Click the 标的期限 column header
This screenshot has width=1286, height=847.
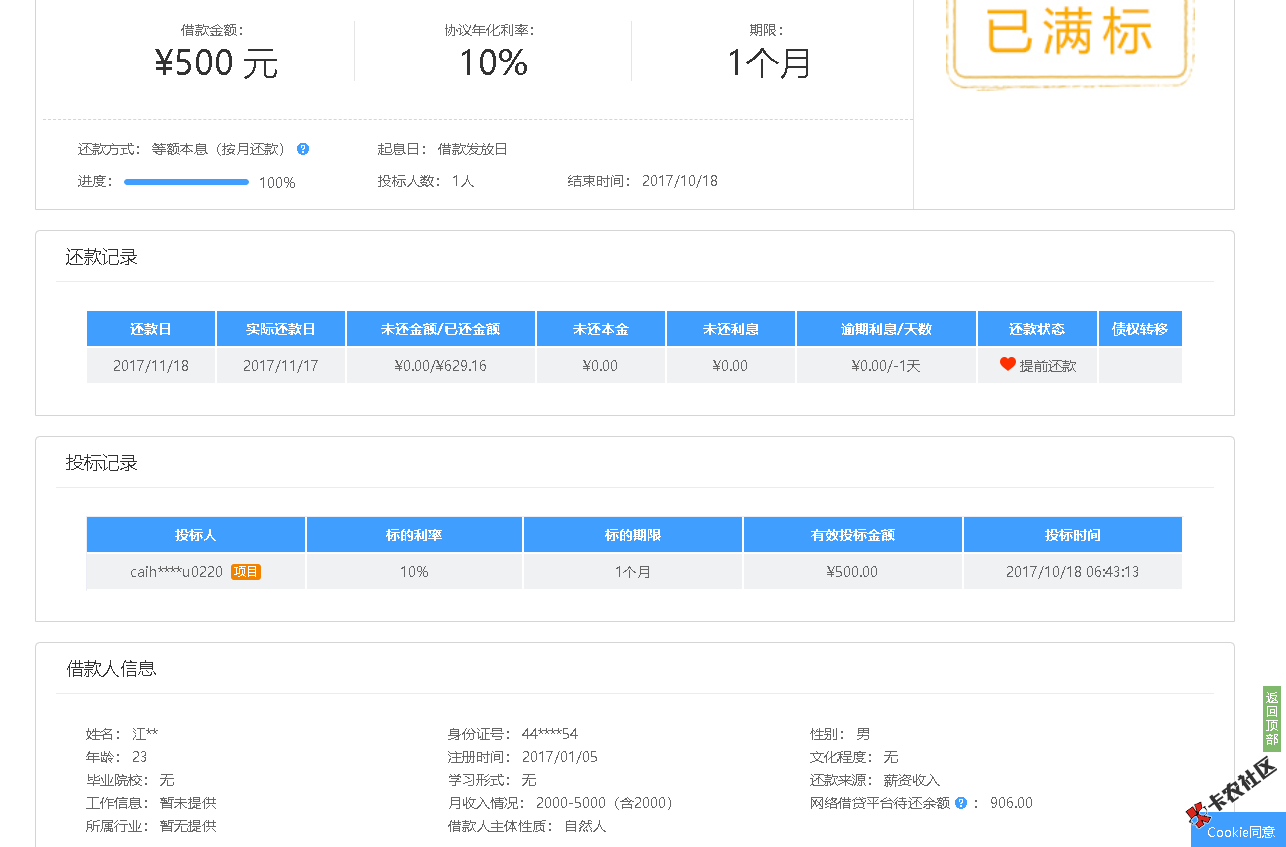[x=633, y=535]
